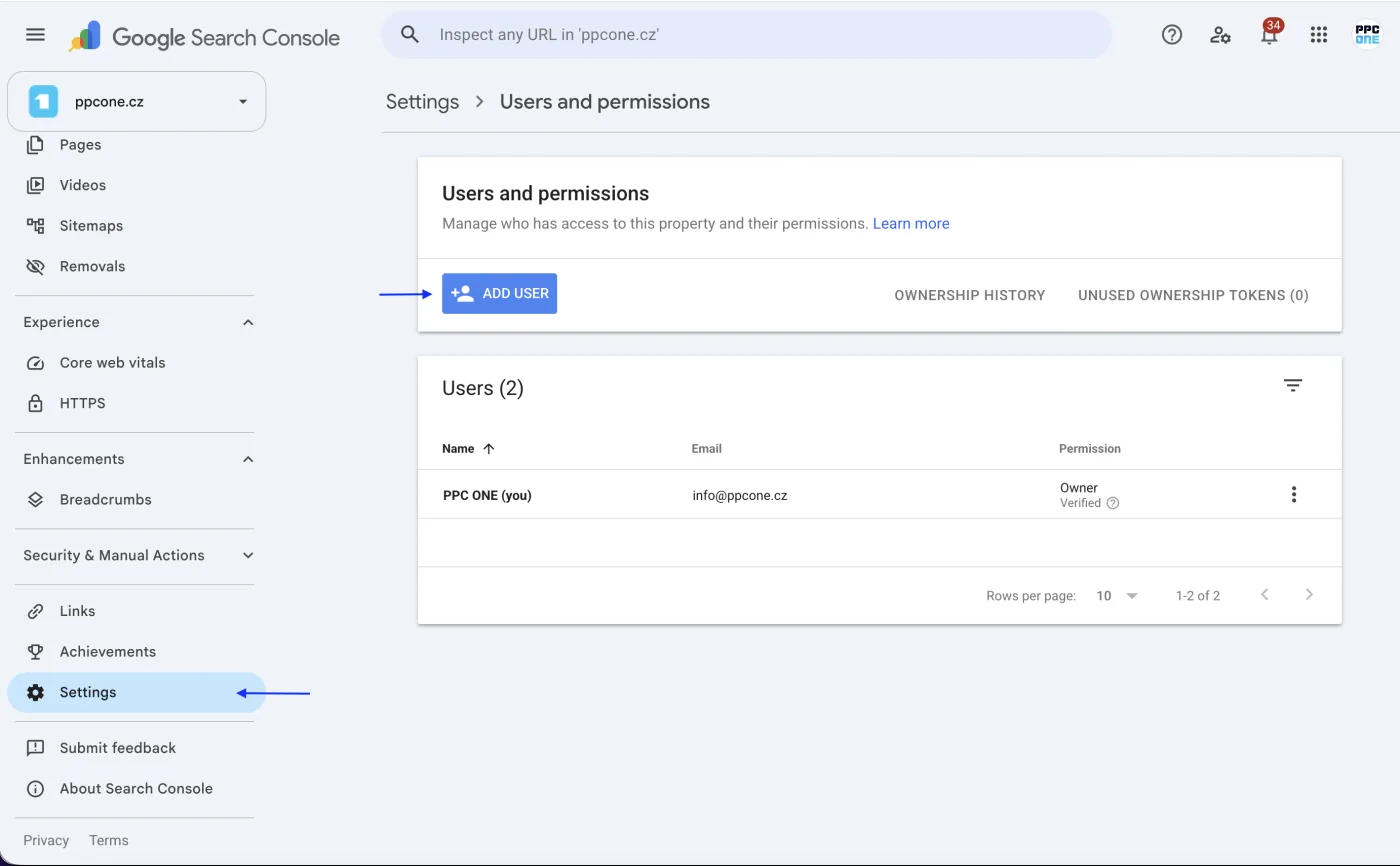Click the Achievements trophy icon
The height and width of the screenshot is (866, 1400).
35,652
